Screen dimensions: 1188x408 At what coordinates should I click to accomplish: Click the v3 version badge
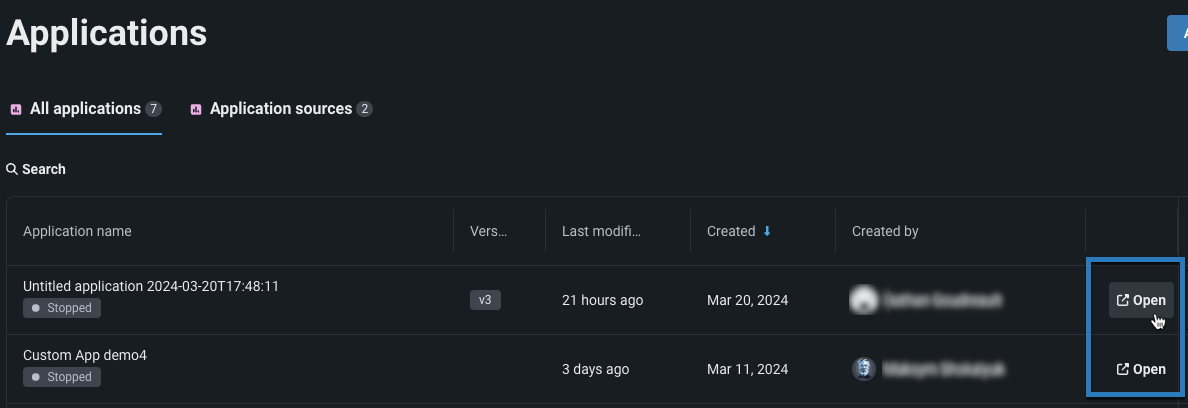point(485,300)
